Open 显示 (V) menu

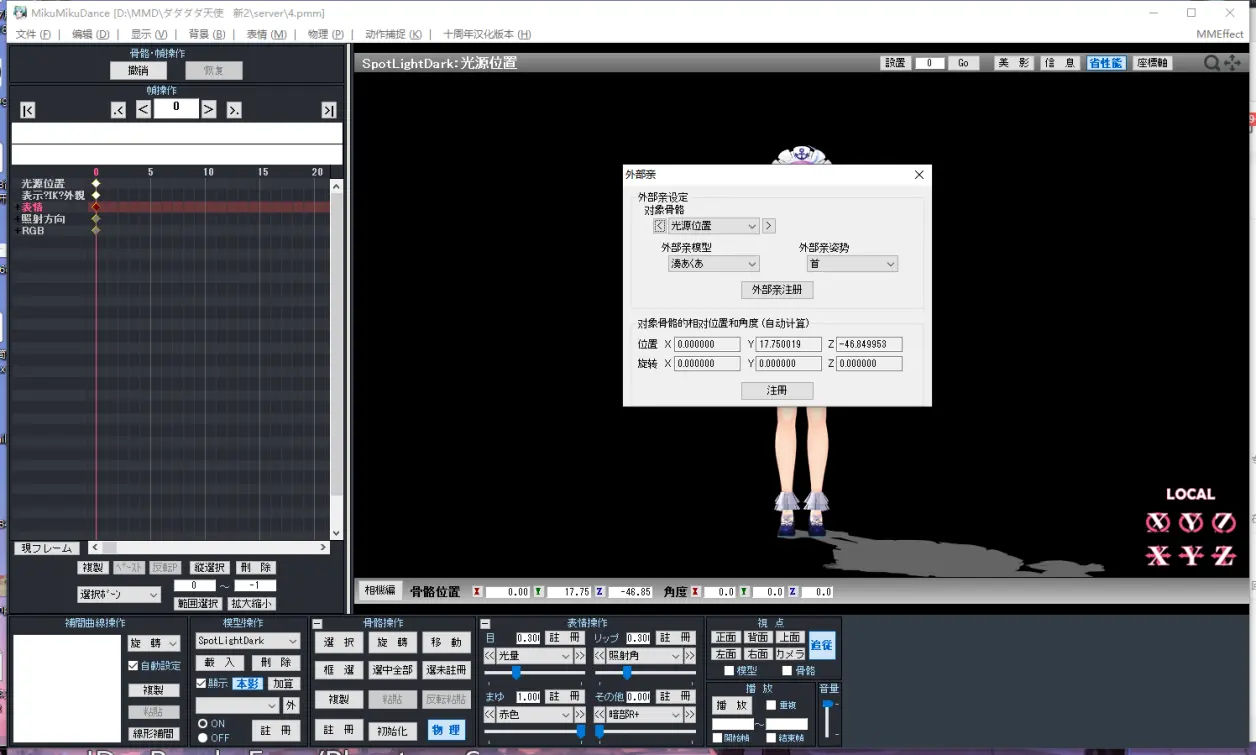pos(149,34)
